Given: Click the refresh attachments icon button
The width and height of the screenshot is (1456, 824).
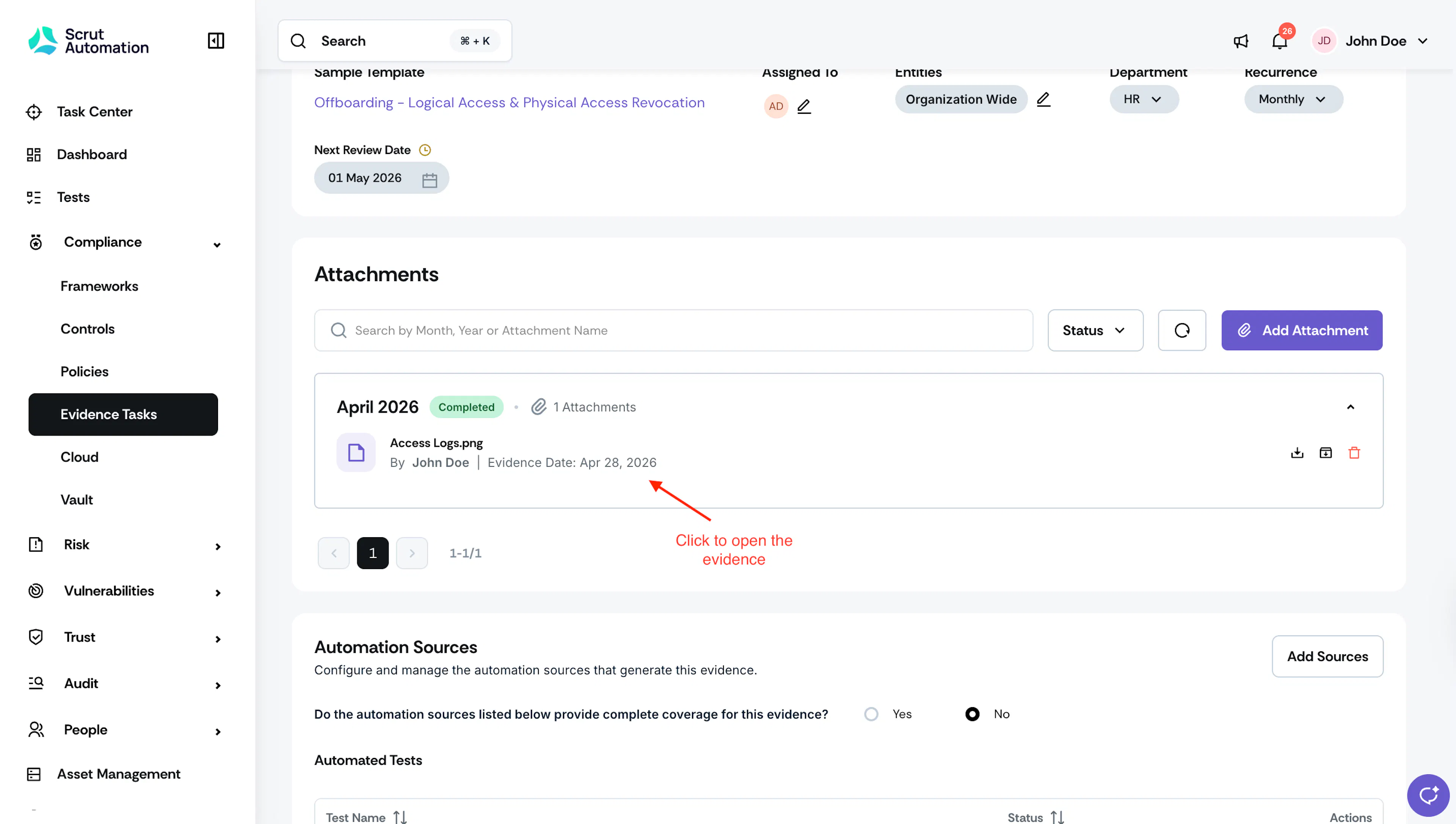Looking at the screenshot, I should pyautogui.click(x=1182, y=330).
